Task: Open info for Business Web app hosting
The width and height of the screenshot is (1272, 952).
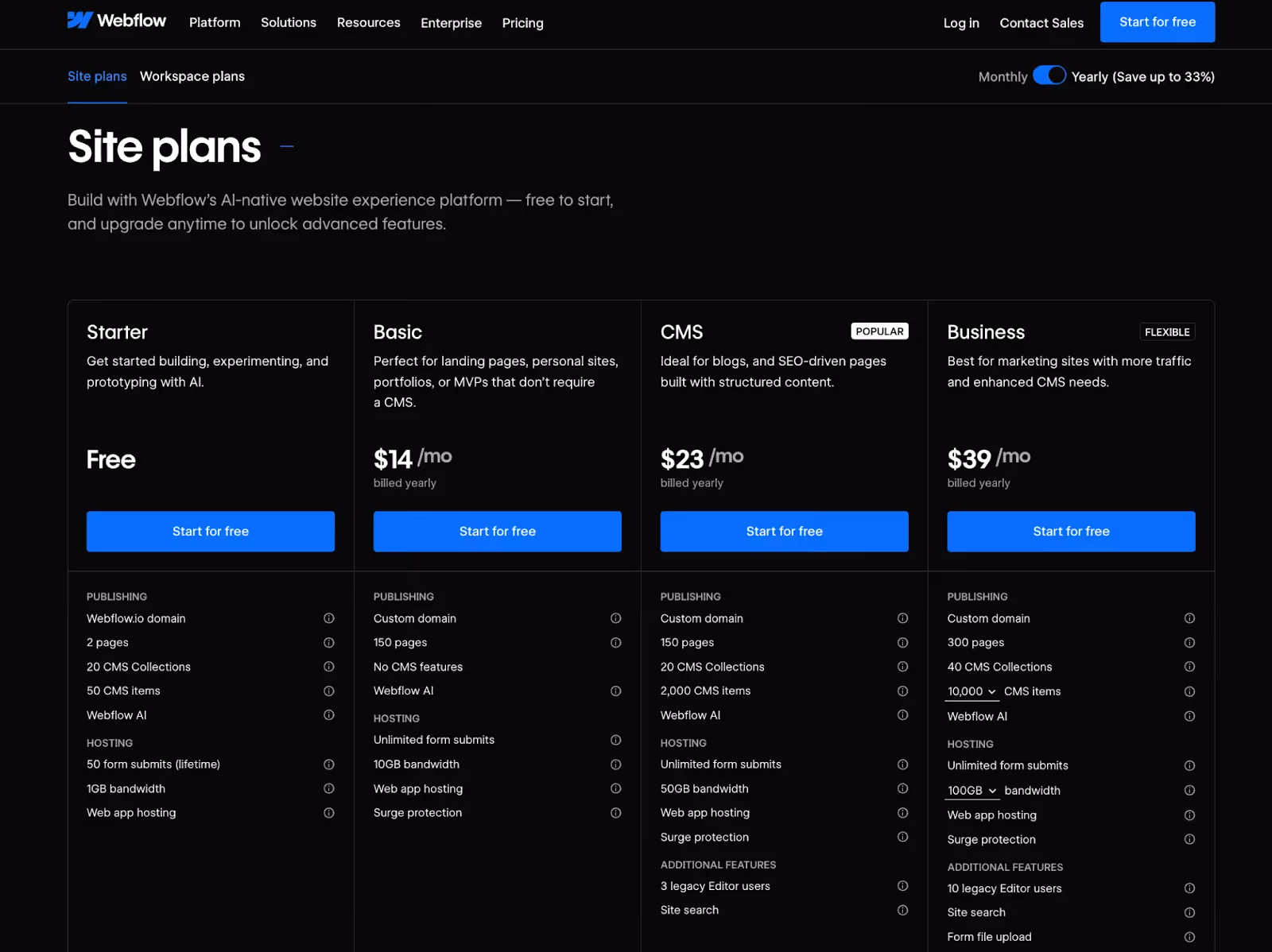Action: pos(1190,815)
